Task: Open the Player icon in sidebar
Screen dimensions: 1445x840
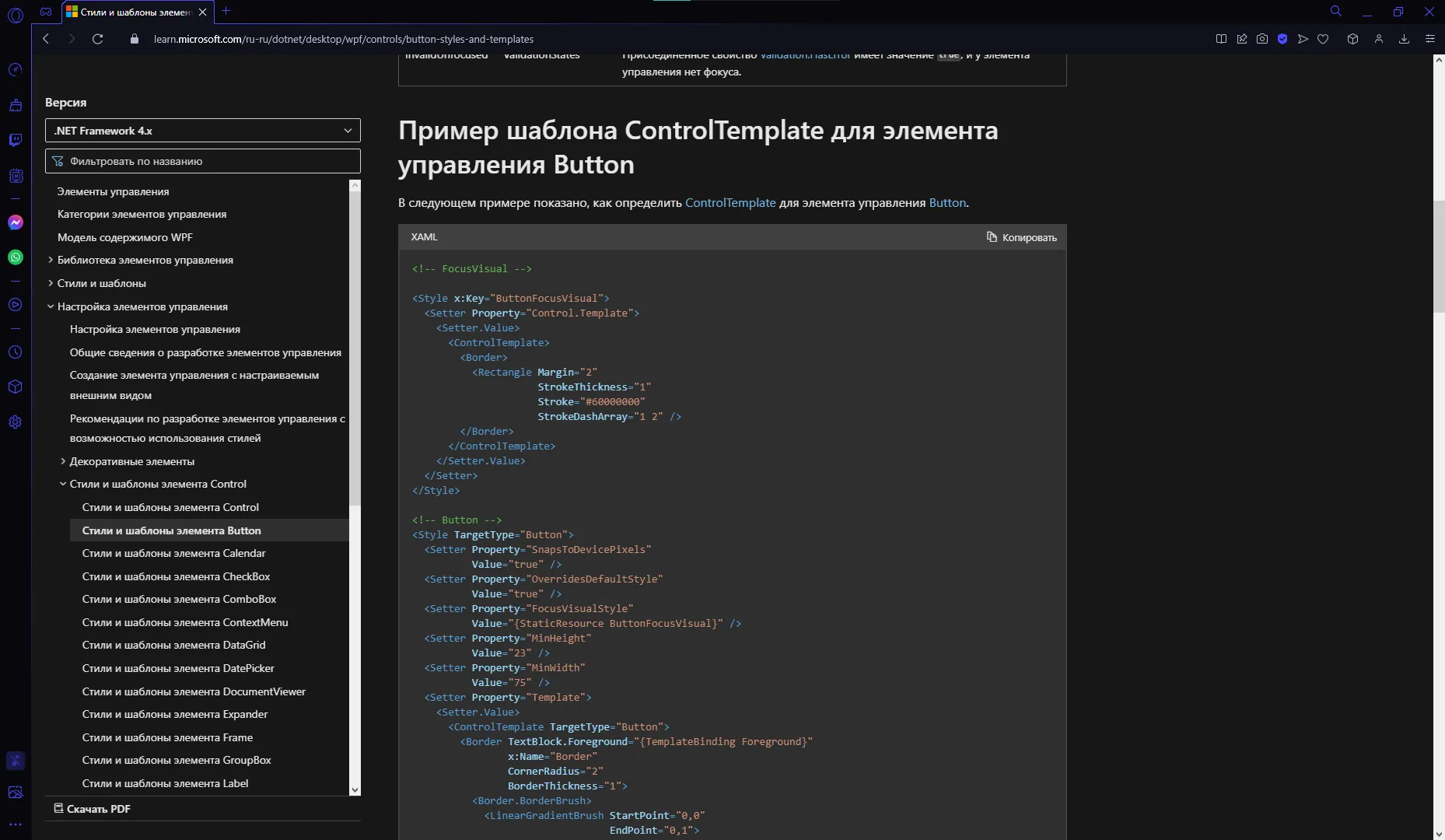Action: click(16, 305)
